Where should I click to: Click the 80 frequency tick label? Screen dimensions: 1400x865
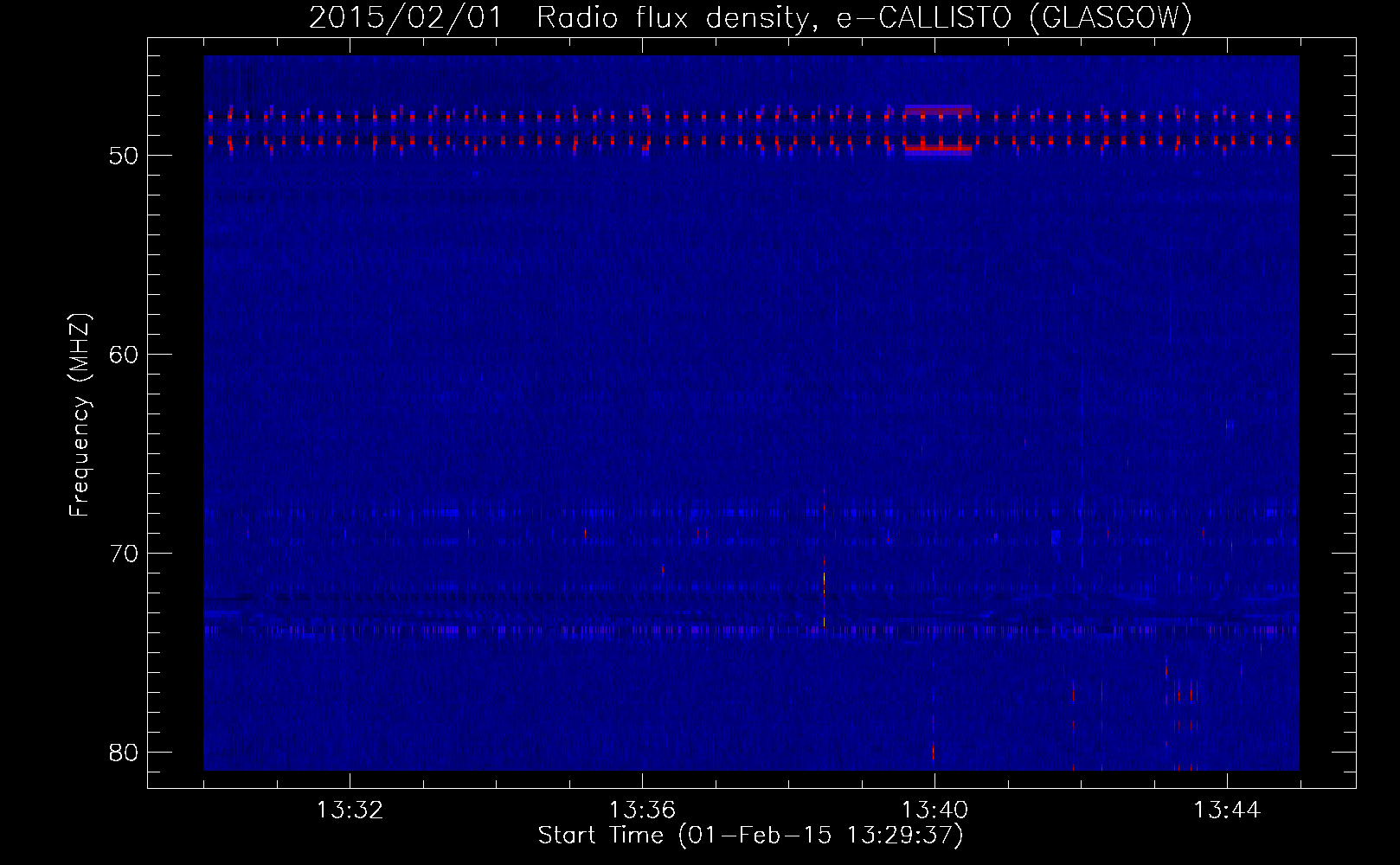point(125,753)
